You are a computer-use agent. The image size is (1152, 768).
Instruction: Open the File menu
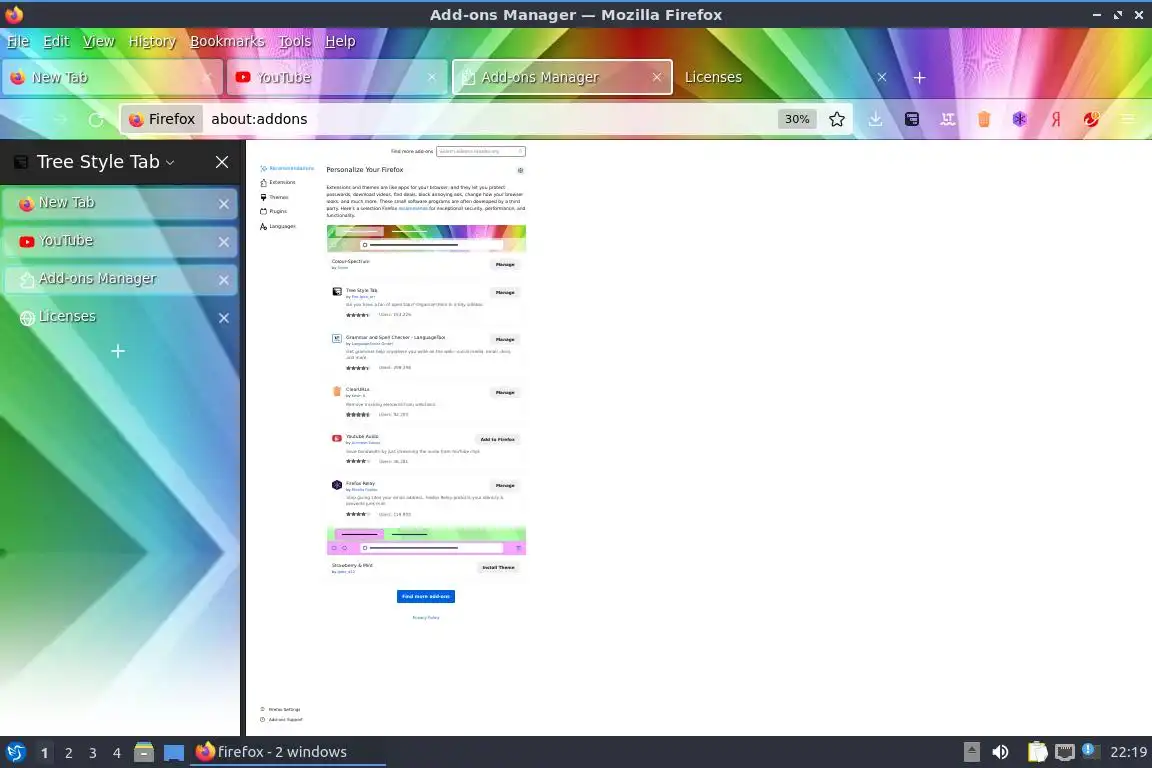[x=18, y=41]
